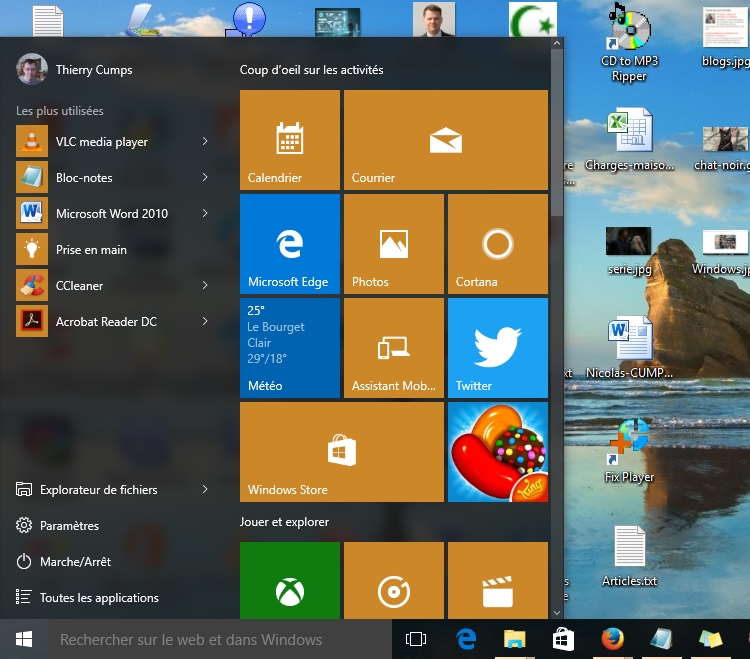Open the Windows Store tile
Viewport: 750px width, 659px height.
click(x=342, y=452)
